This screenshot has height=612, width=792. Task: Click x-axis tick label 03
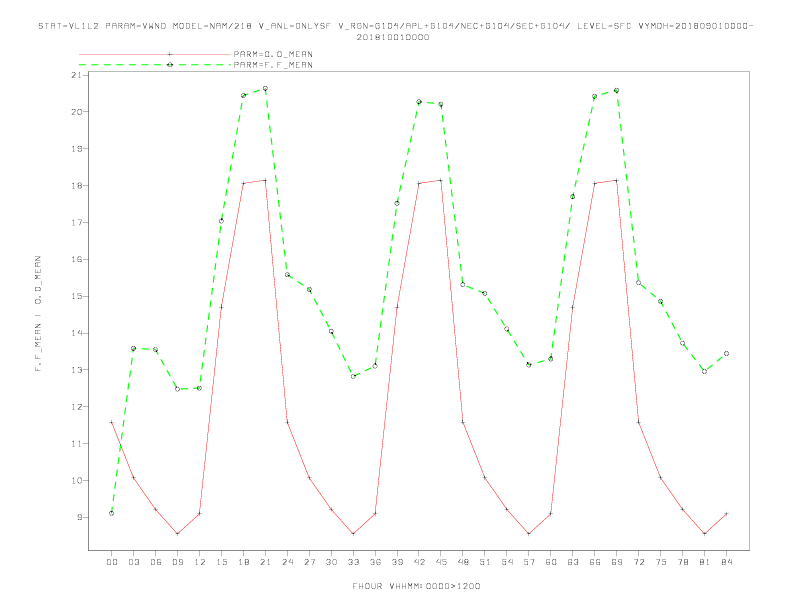[133, 562]
